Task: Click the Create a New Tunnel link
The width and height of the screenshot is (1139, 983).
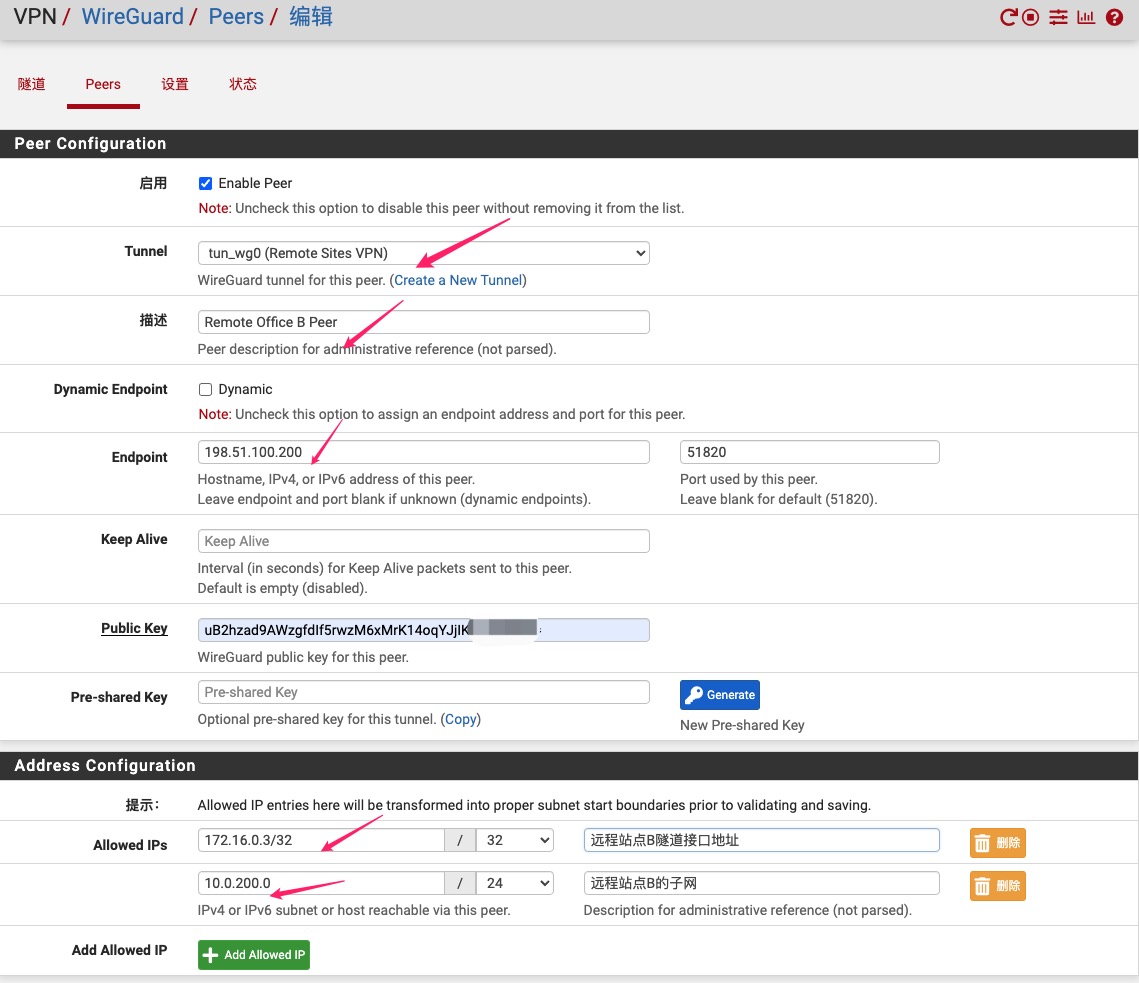Action: click(x=458, y=280)
